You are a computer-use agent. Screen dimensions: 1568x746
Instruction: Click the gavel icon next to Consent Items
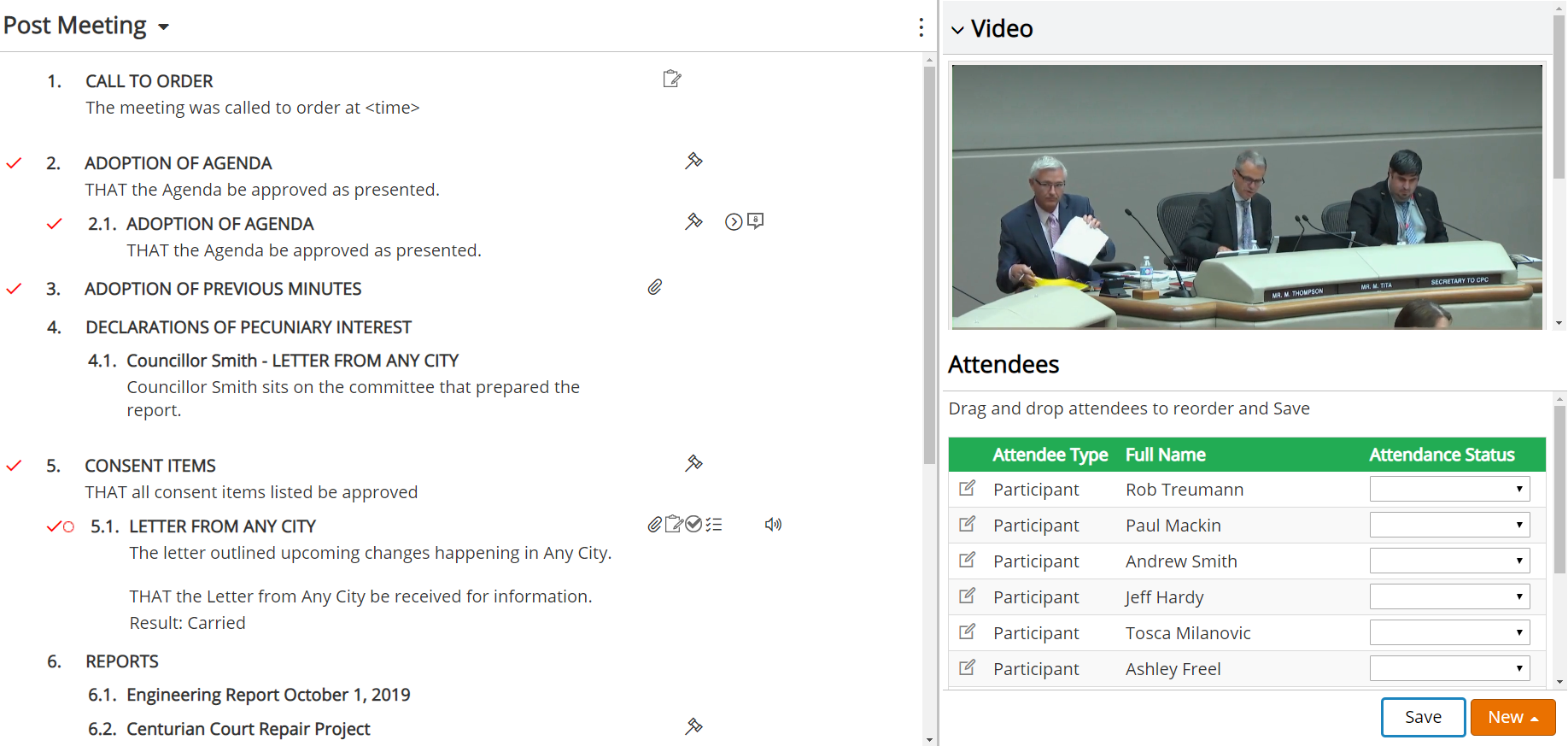[693, 463]
